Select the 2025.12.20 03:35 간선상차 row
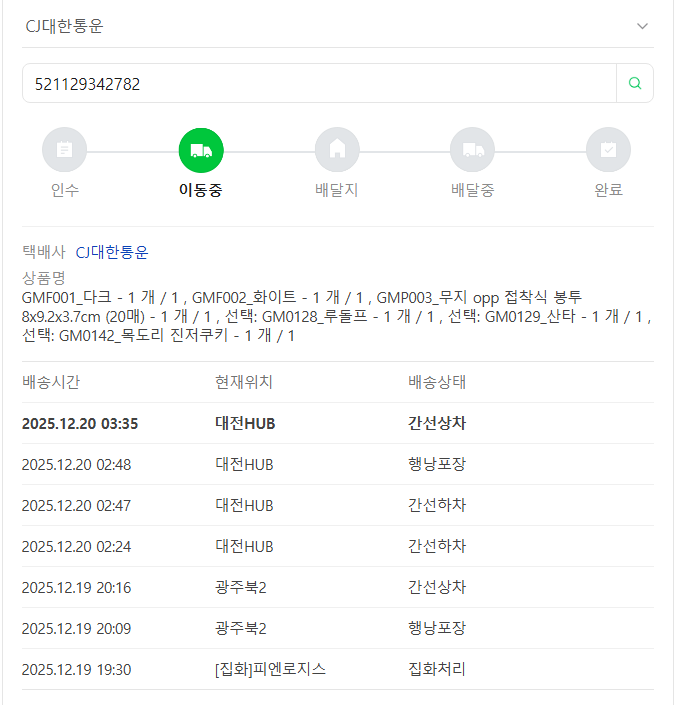The height and width of the screenshot is (705, 676). coord(337,423)
